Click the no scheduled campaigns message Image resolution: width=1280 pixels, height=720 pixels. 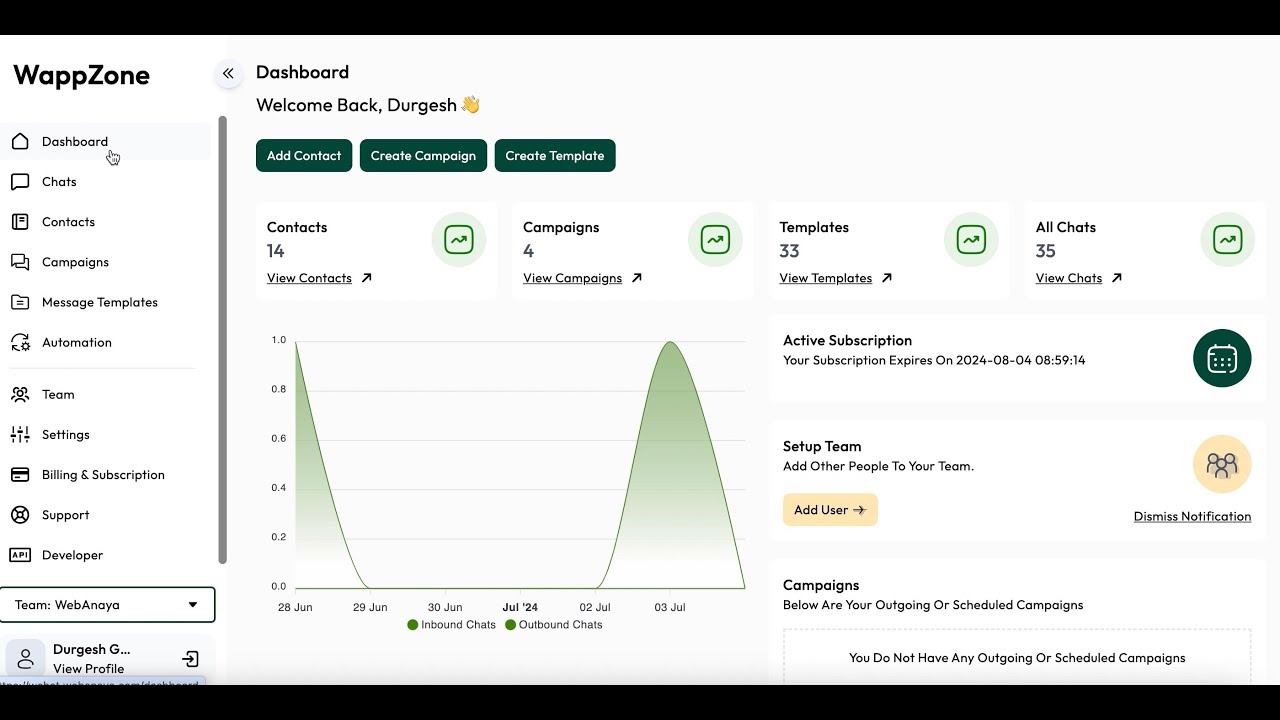[1017, 658]
